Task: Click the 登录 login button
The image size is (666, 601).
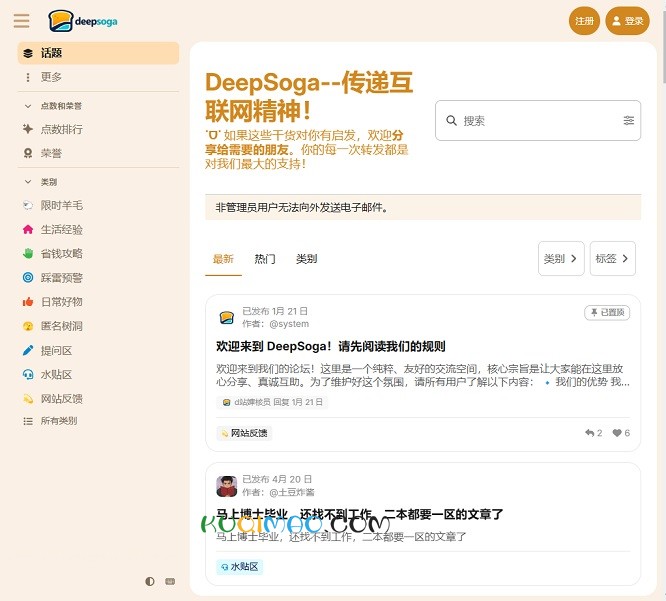Action: [x=627, y=21]
